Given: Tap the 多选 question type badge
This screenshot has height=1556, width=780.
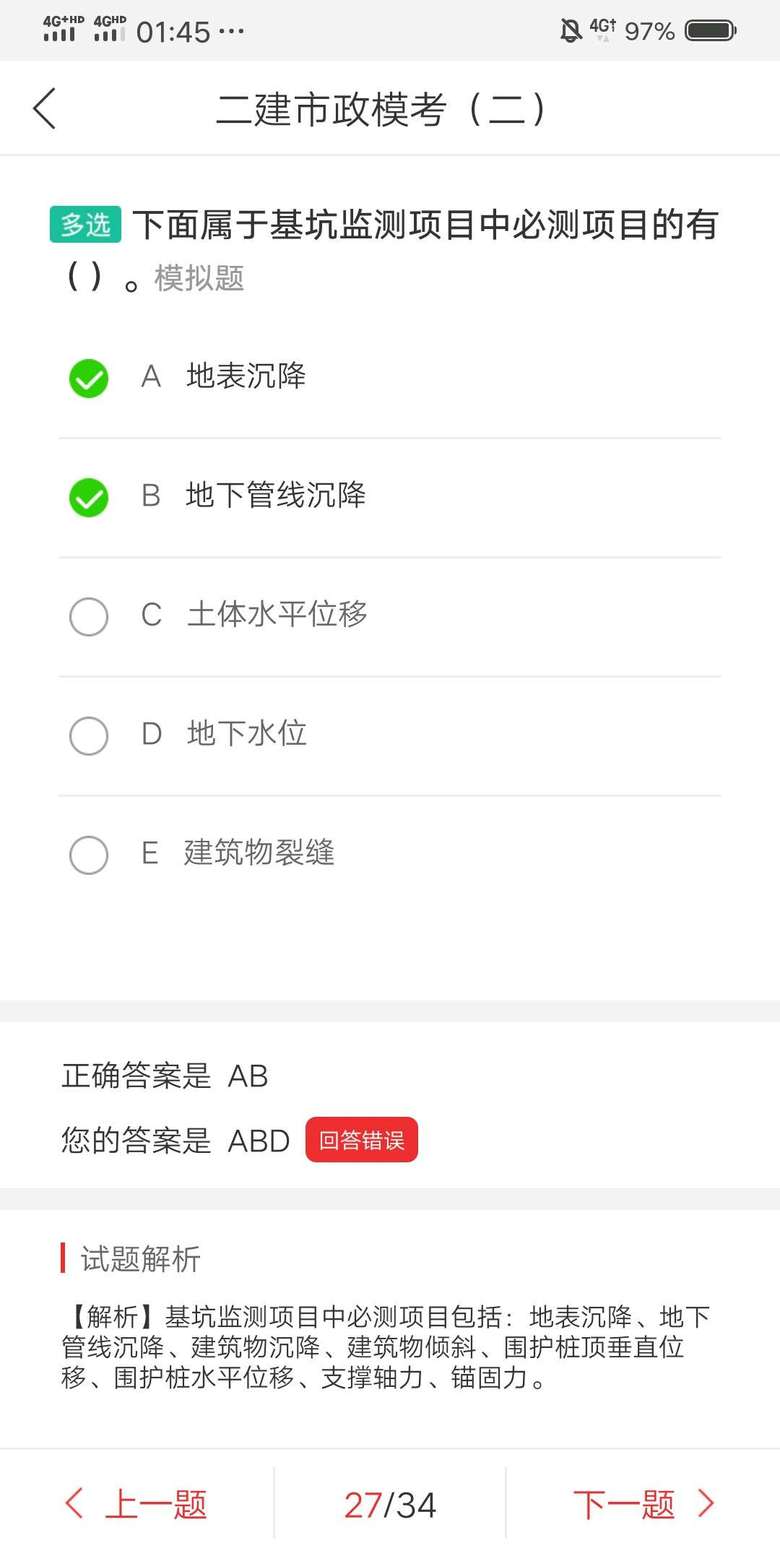Looking at the screenshot, I should [x=85, y=225].
